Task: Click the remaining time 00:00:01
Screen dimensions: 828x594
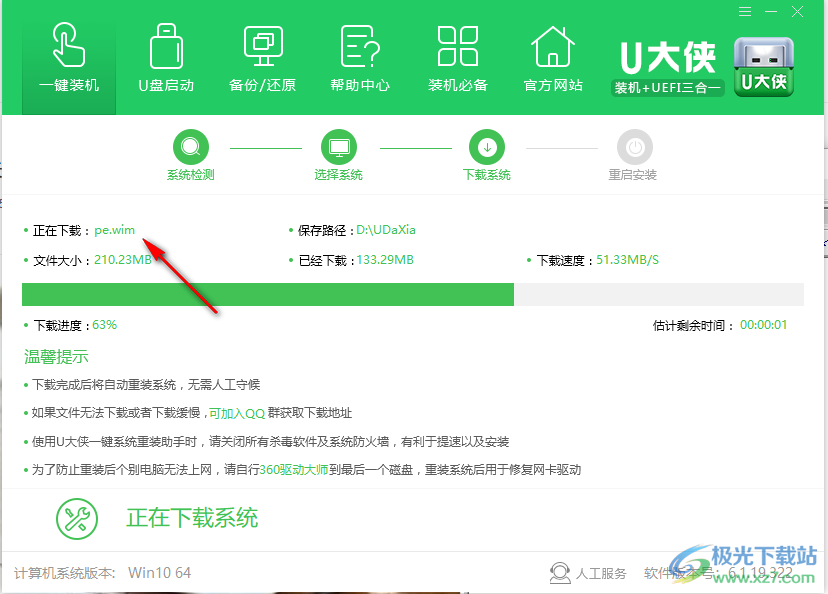Action: click(x=764, y=325)
